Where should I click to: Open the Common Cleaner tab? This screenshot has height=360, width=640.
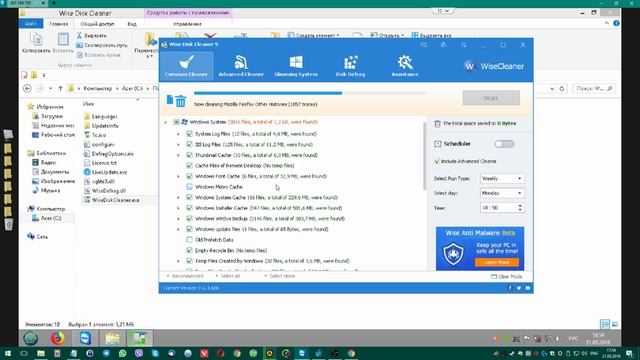[x=186, y=66]
